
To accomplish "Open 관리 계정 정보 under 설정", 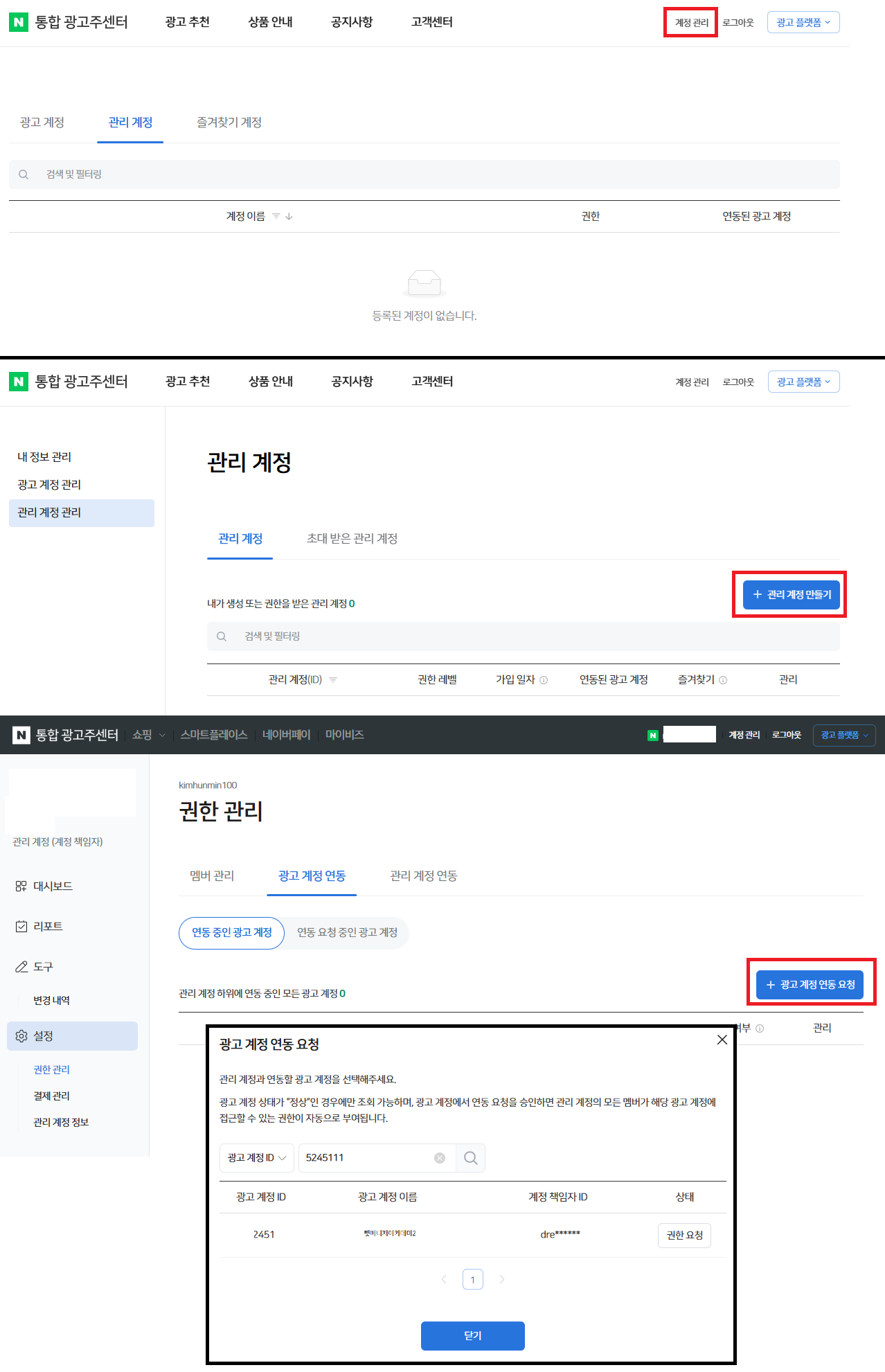I will tap(61, 1123).
